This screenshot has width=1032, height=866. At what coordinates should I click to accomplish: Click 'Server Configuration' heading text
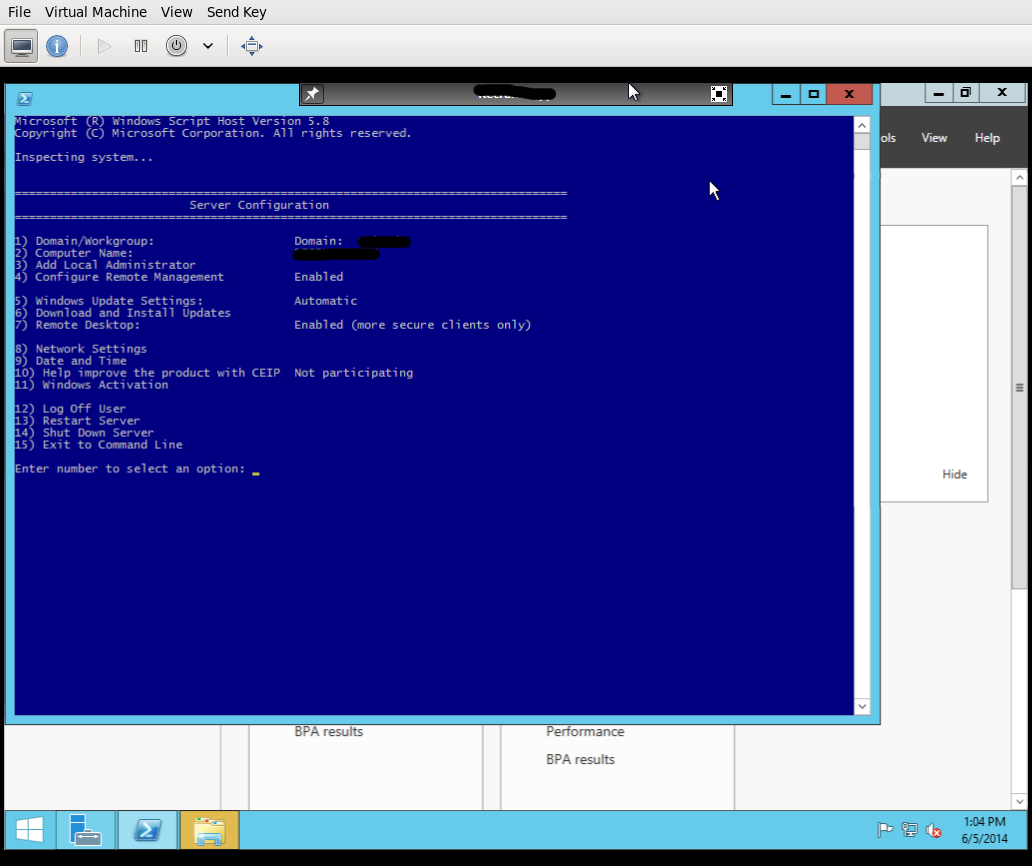(259, 205)
